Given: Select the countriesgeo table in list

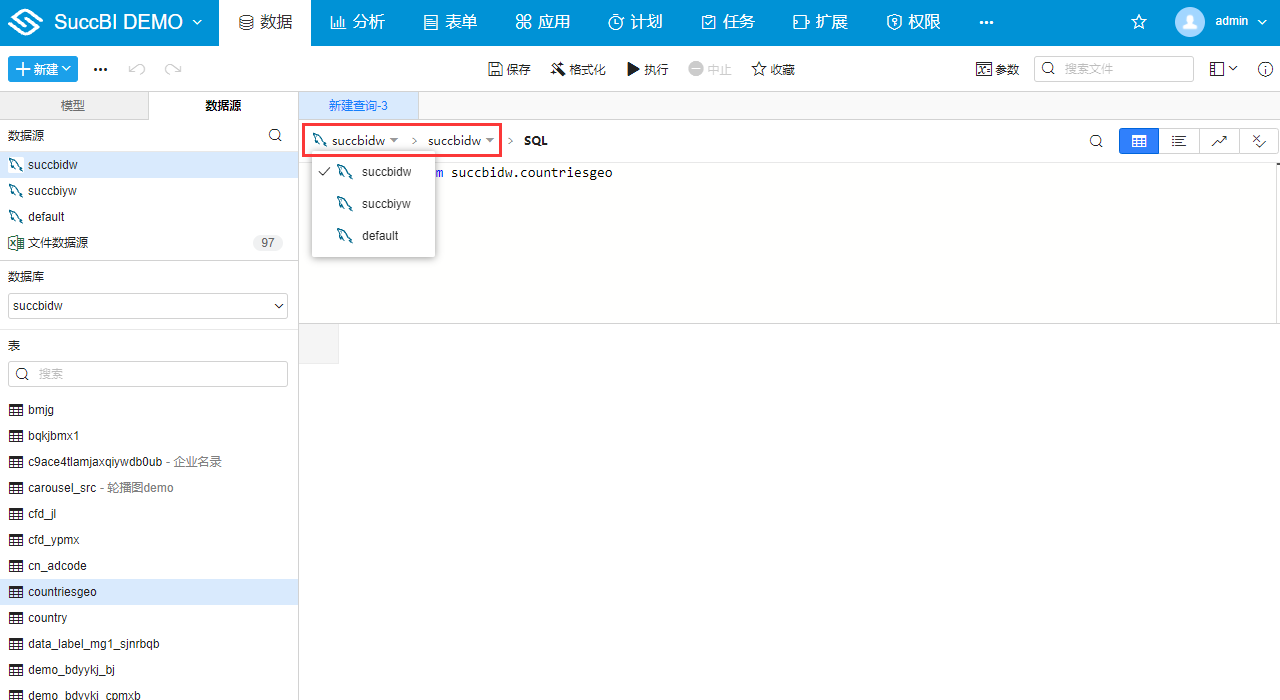Looking at the screenshot, I should [62, 592].
